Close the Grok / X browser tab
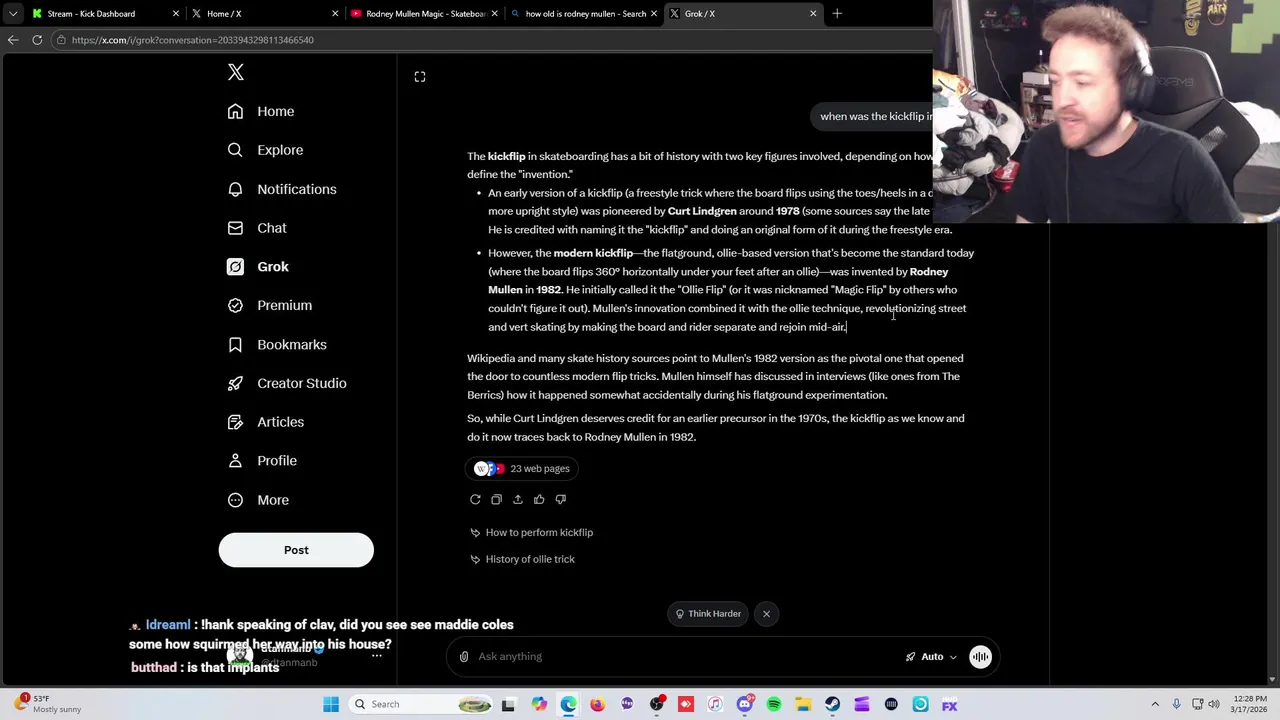The width and height of the screenshot is (1280, 720). [x=813, y=14]
